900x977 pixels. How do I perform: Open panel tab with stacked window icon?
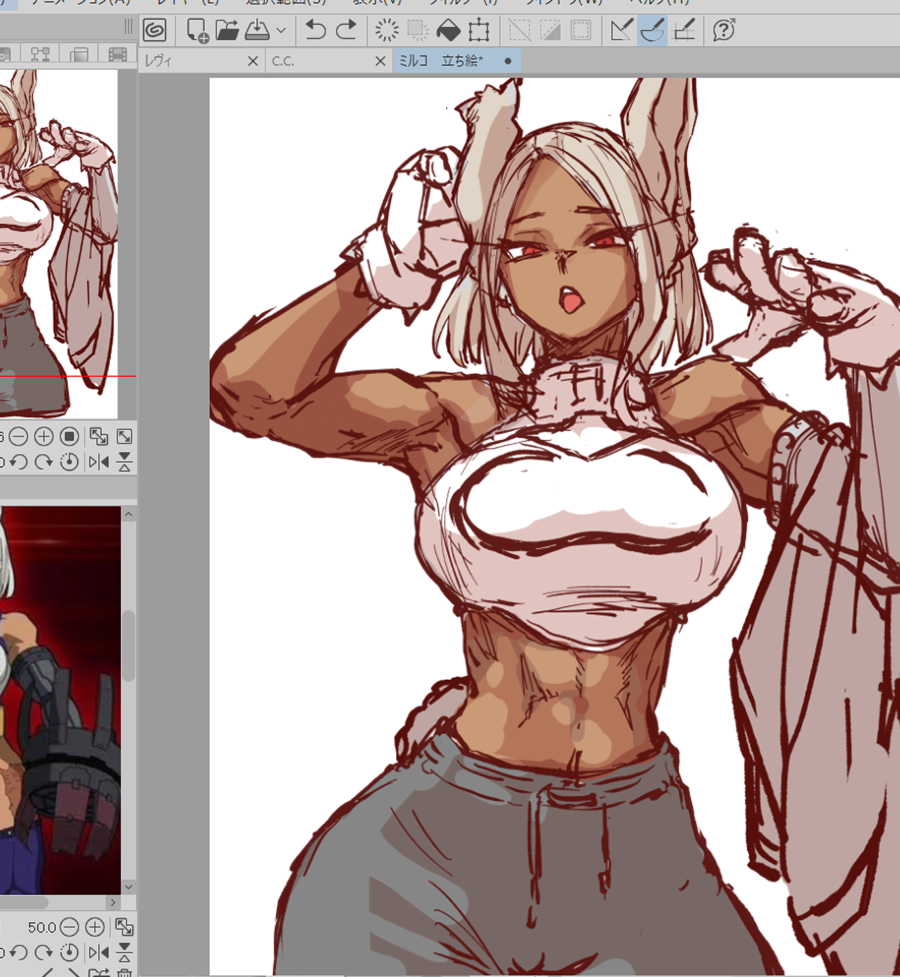pos(79,54)
